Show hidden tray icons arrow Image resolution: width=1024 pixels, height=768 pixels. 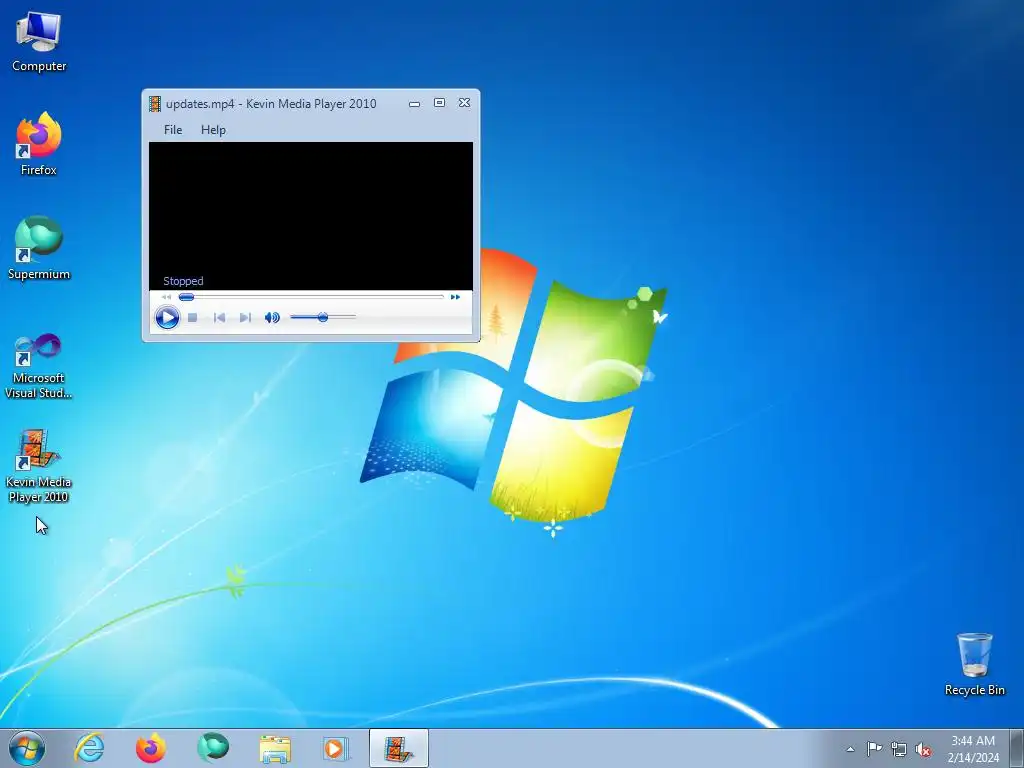[850, 749]
